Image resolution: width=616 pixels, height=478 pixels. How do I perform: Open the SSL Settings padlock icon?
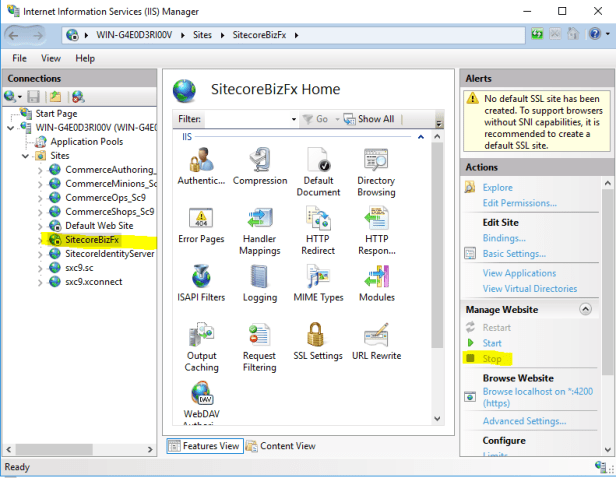[x=319, y=336]
